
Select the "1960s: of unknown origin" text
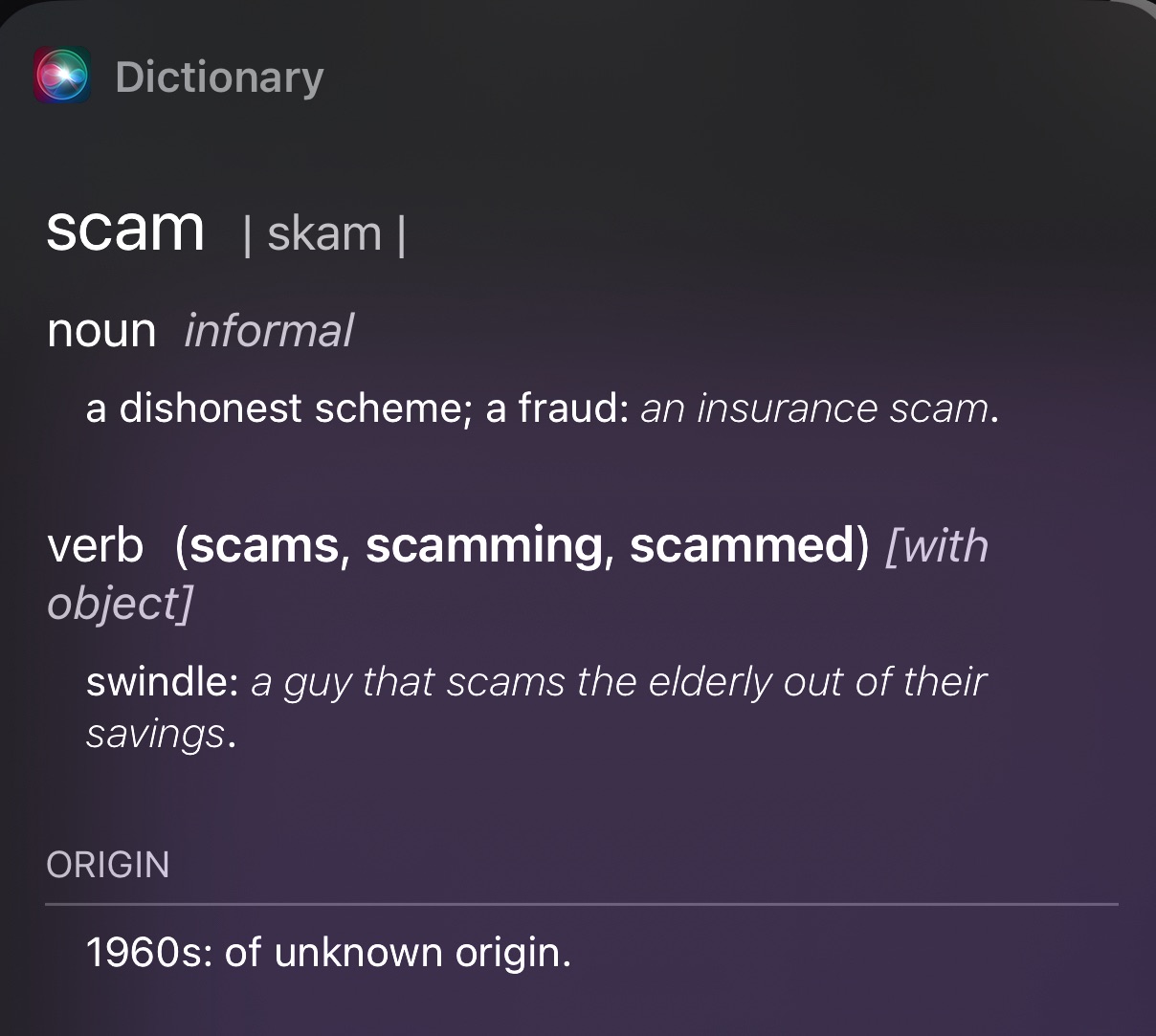(x=327, y=953)
